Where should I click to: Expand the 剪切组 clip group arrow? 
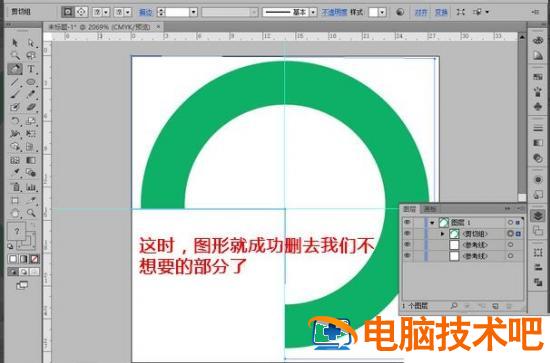(443, 234)
